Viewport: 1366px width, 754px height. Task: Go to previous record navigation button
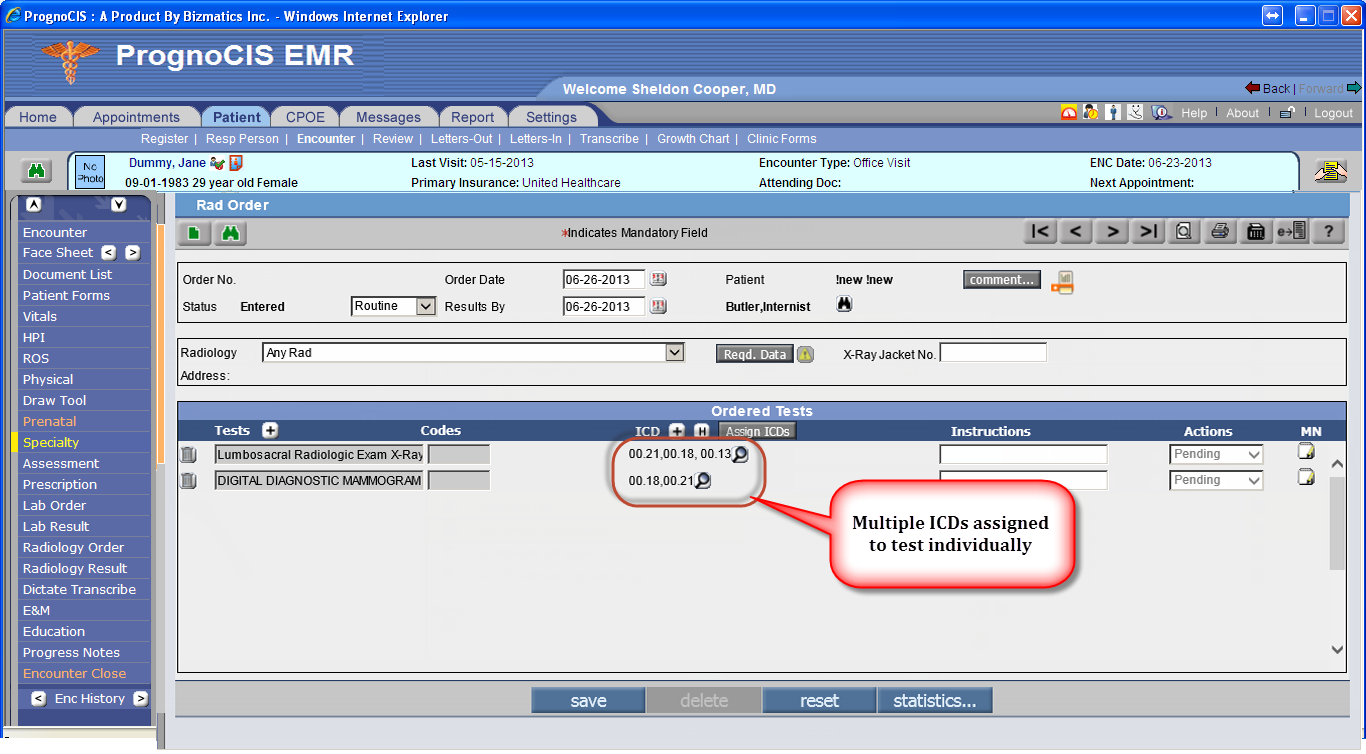1076,231
